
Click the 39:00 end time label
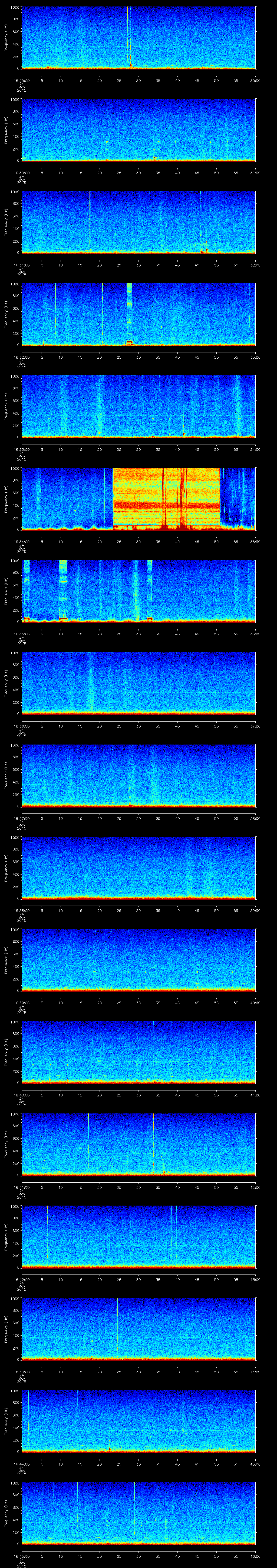(255, 910)
